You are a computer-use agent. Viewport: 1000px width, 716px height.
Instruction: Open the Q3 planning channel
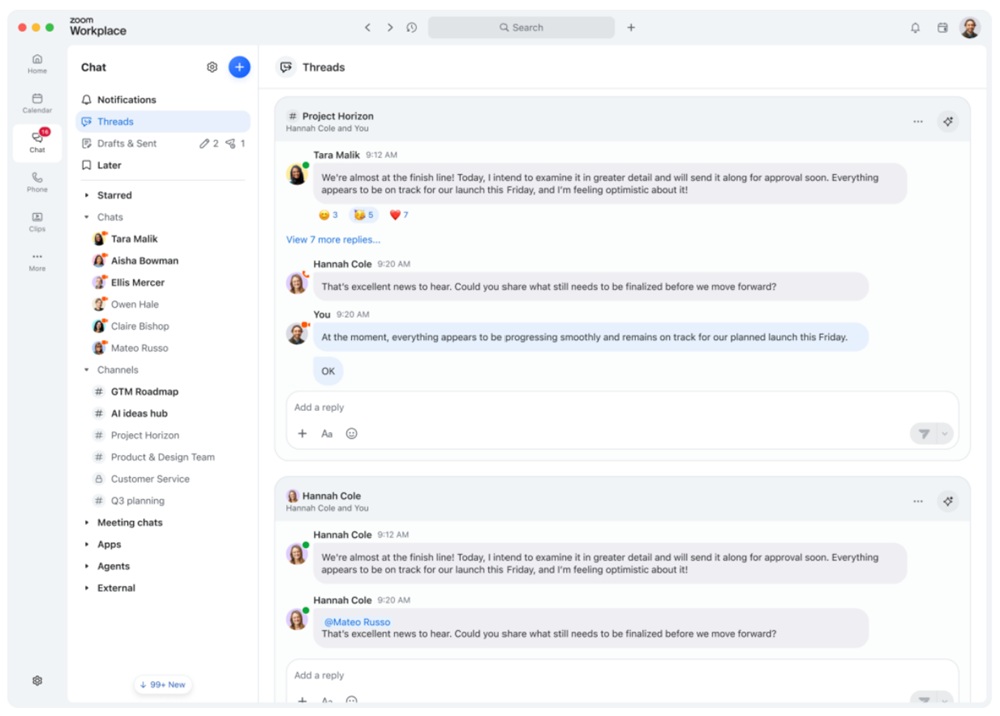(163, 500)
